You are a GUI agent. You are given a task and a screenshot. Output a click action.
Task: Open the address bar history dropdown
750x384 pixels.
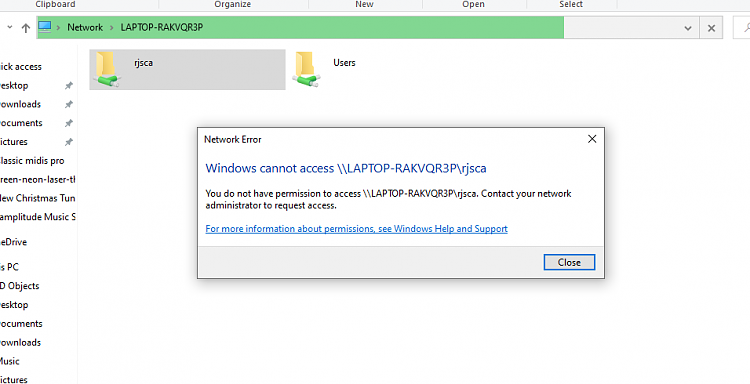pyautogui.click(x=688, y=28)
